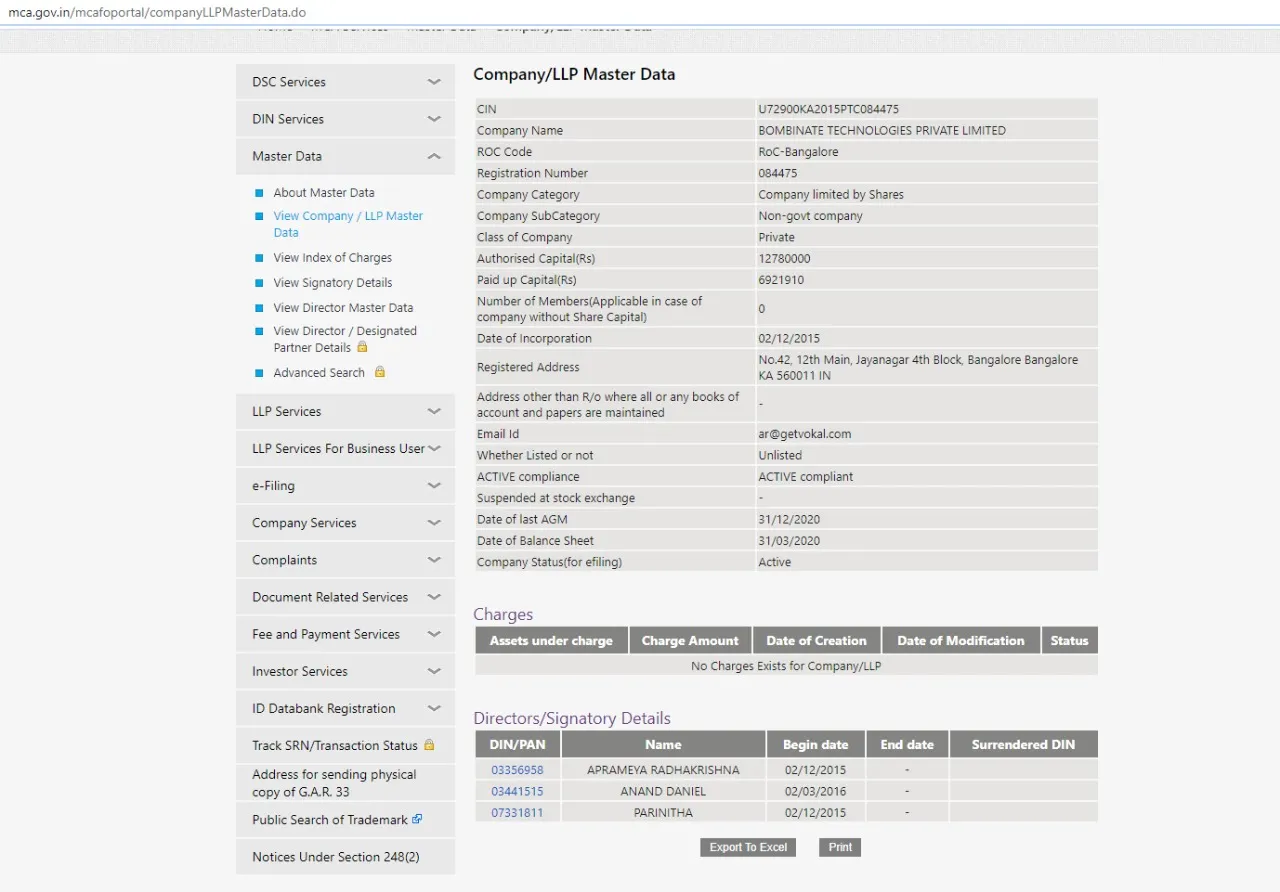Click the Assets under charge column header
The width and height of the screenshot is (1280, 892).
pos(551,641)
